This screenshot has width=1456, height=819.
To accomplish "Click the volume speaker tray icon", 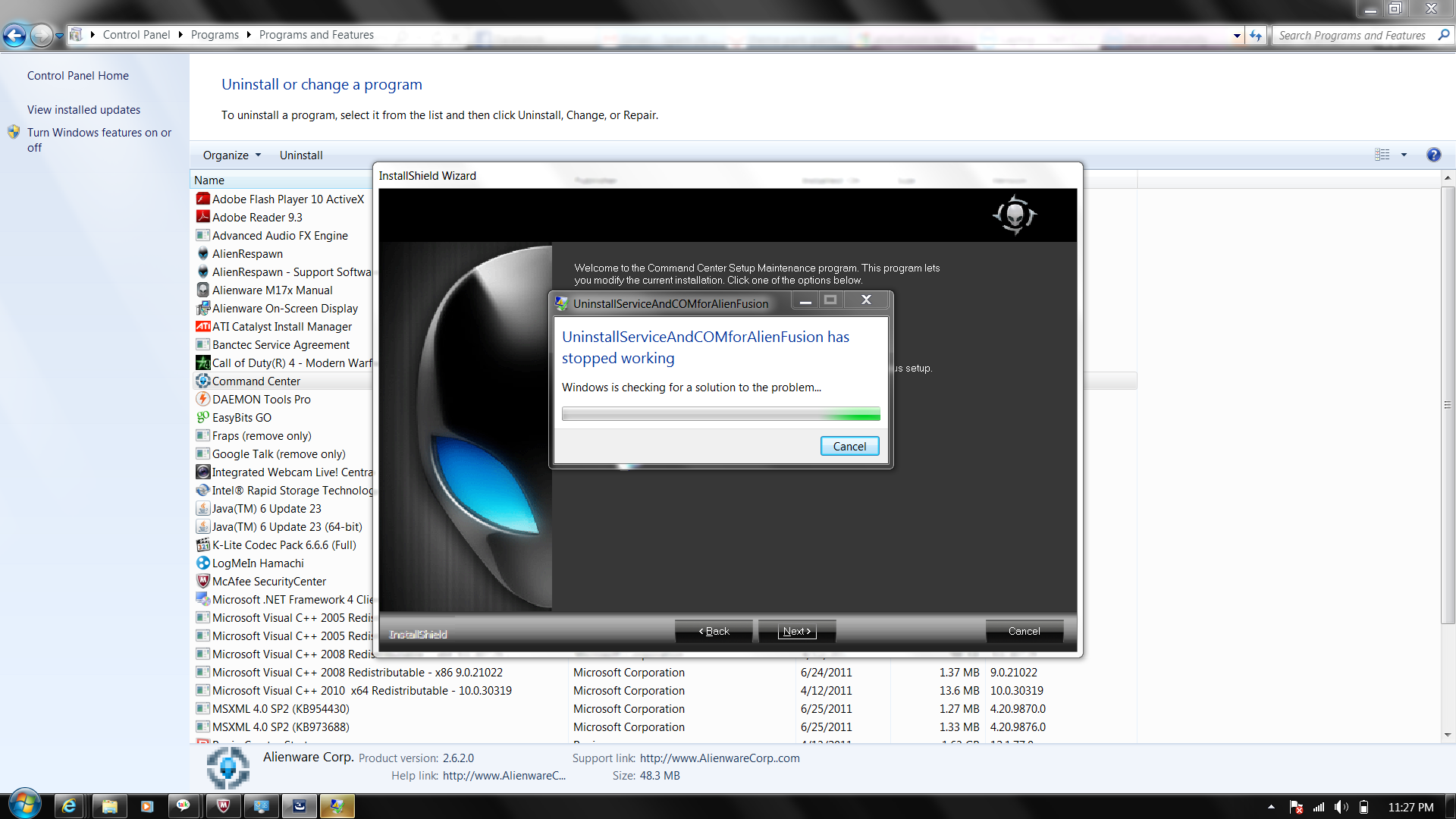I will [1340, 807].
